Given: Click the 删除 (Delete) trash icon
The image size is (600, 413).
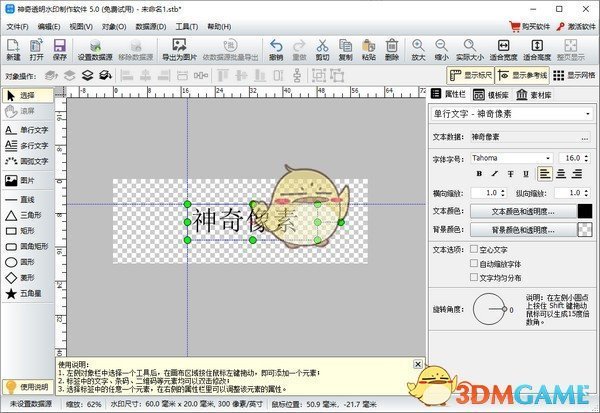Looking at the screenshot, I should point(392,50).
